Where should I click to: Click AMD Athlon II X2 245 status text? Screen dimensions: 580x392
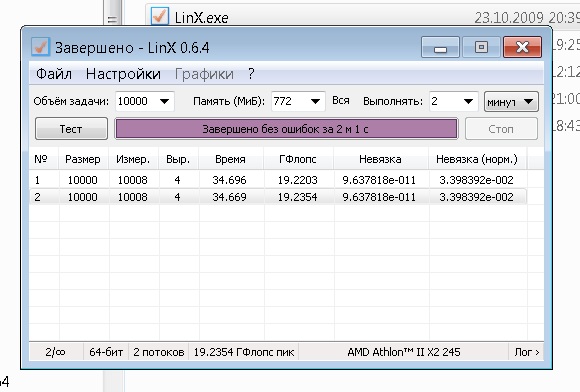pos(404,352)
